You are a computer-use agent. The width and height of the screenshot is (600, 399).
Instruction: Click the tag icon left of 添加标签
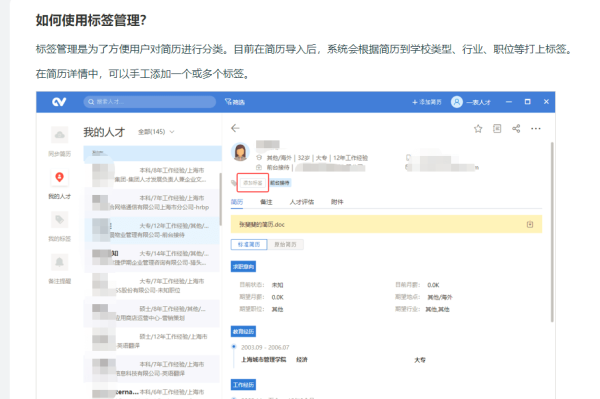(x=234, y=183)
